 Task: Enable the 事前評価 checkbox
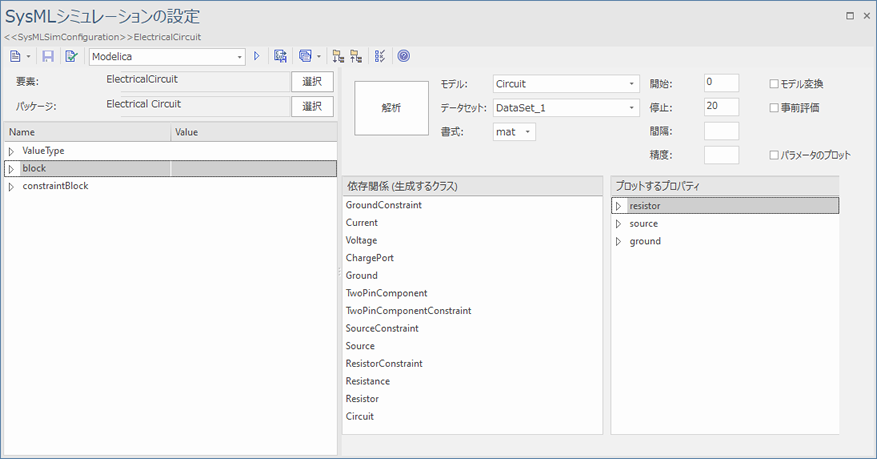774,108
